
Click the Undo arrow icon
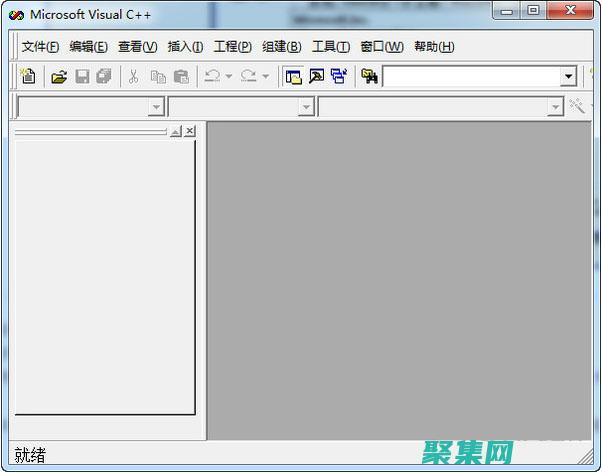(x=212, y=76)
